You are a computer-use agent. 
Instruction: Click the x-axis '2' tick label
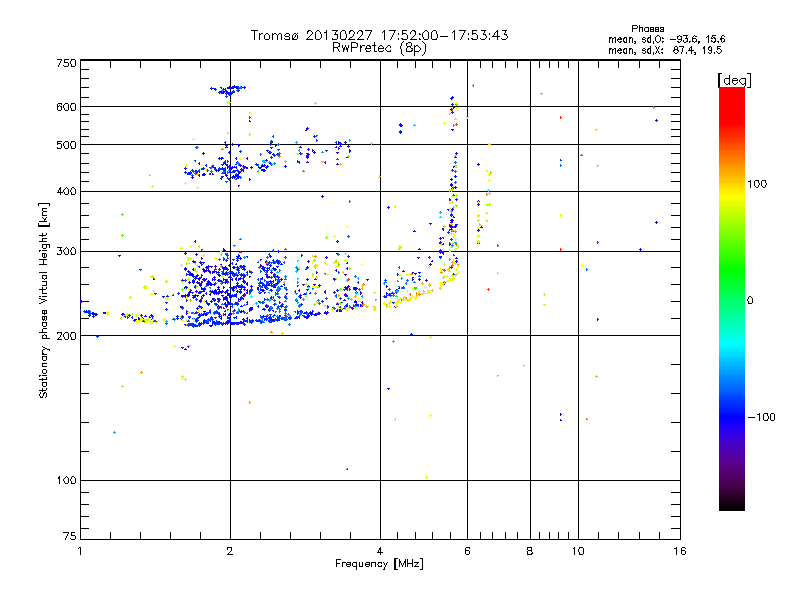point(230,551)
